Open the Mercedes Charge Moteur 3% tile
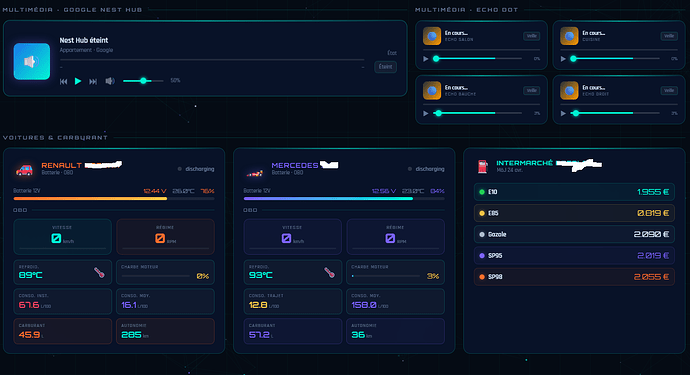The height and width of the screenshot is (375, 690). click(x=396, y=272)
